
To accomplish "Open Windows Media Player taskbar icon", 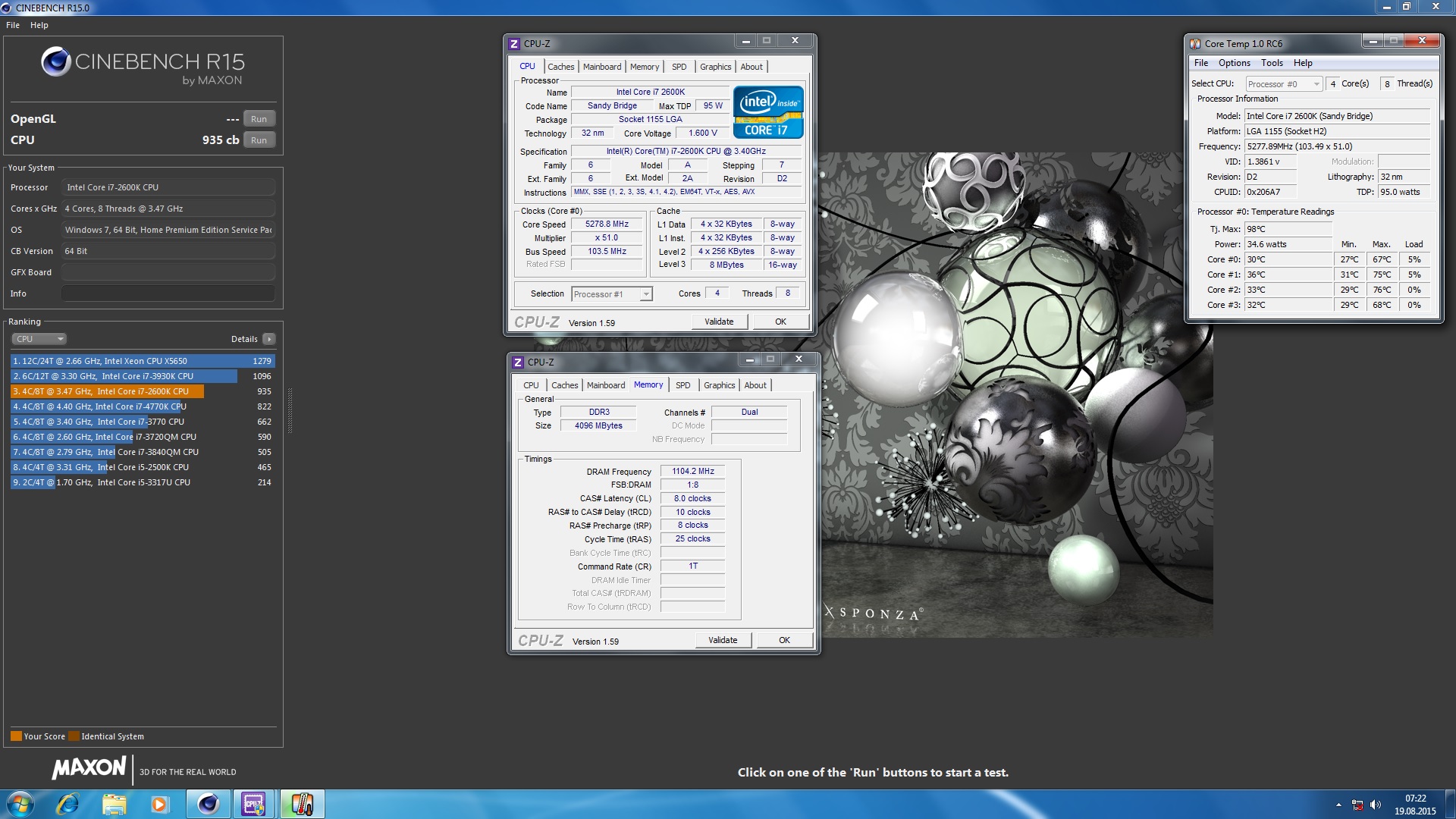I will tap(159, 804).
